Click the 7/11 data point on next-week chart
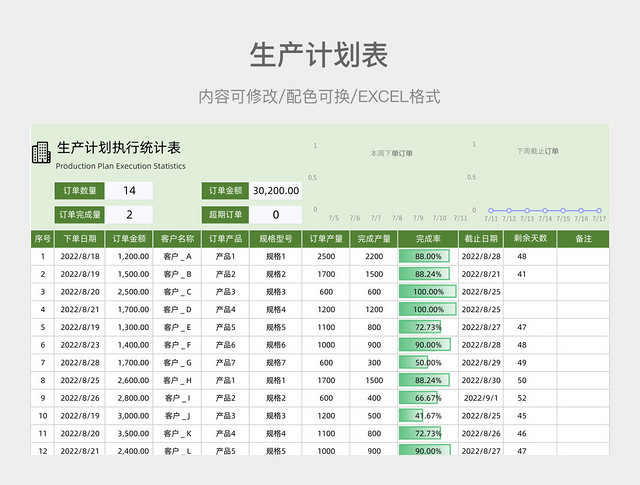 (x=491, y=211)
